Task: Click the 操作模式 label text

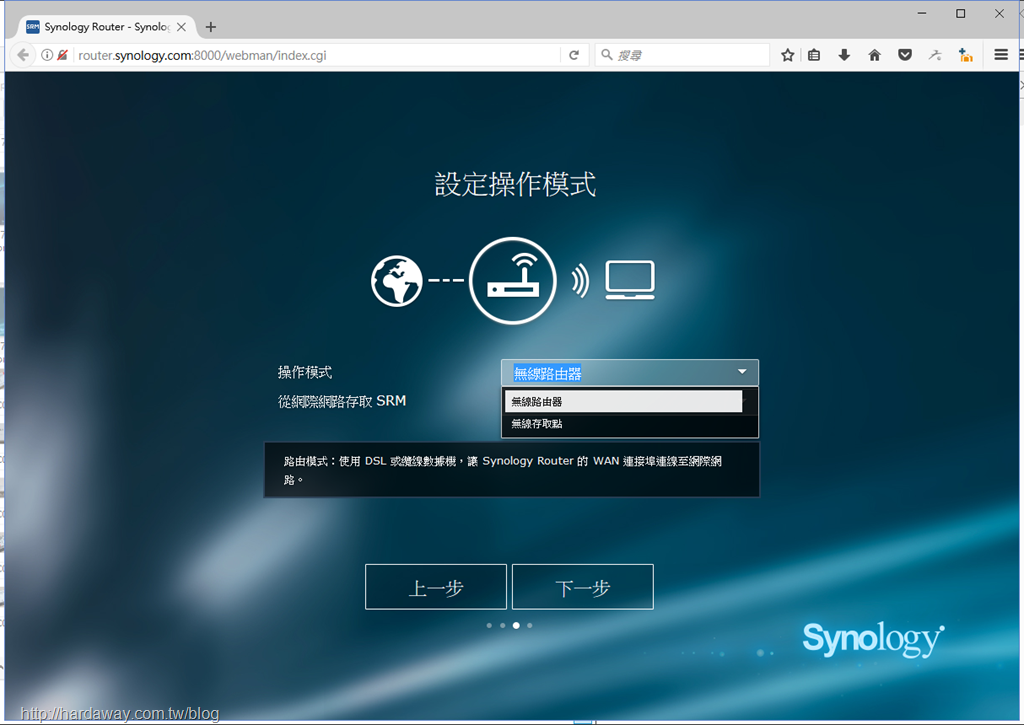Action: [x=305, y=372]
